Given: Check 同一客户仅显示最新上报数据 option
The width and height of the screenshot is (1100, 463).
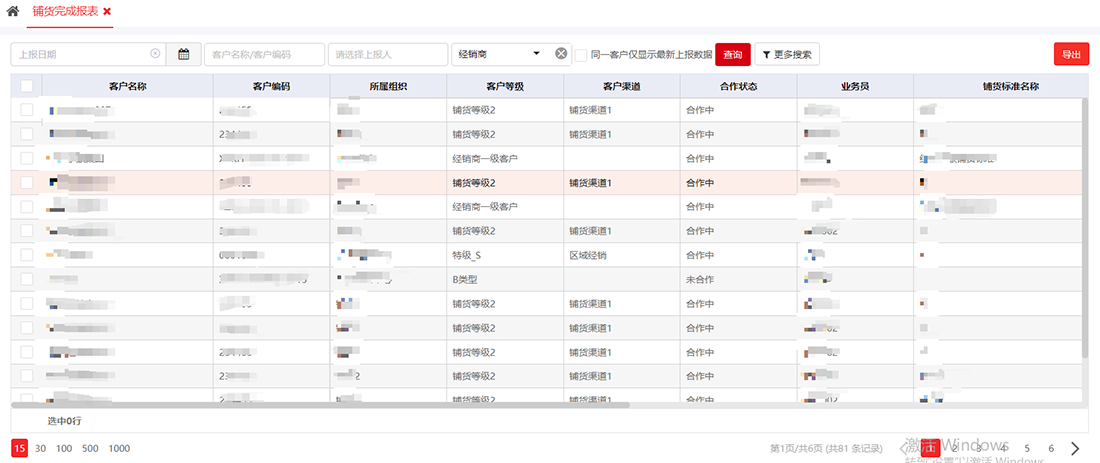Looking at the screenshot, I should [x=581, y=54].
